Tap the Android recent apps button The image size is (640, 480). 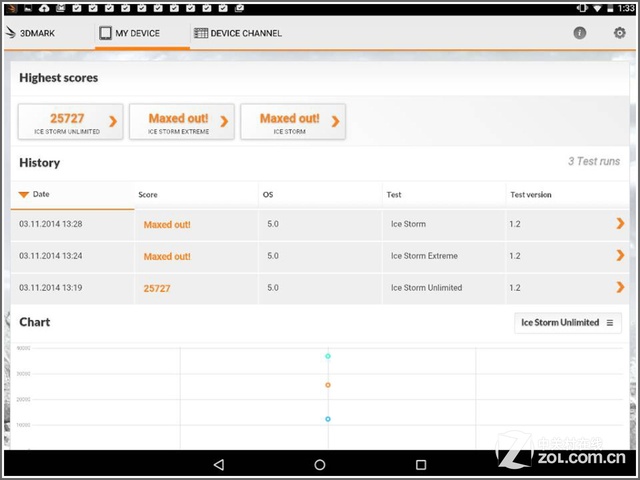point(421,464)
